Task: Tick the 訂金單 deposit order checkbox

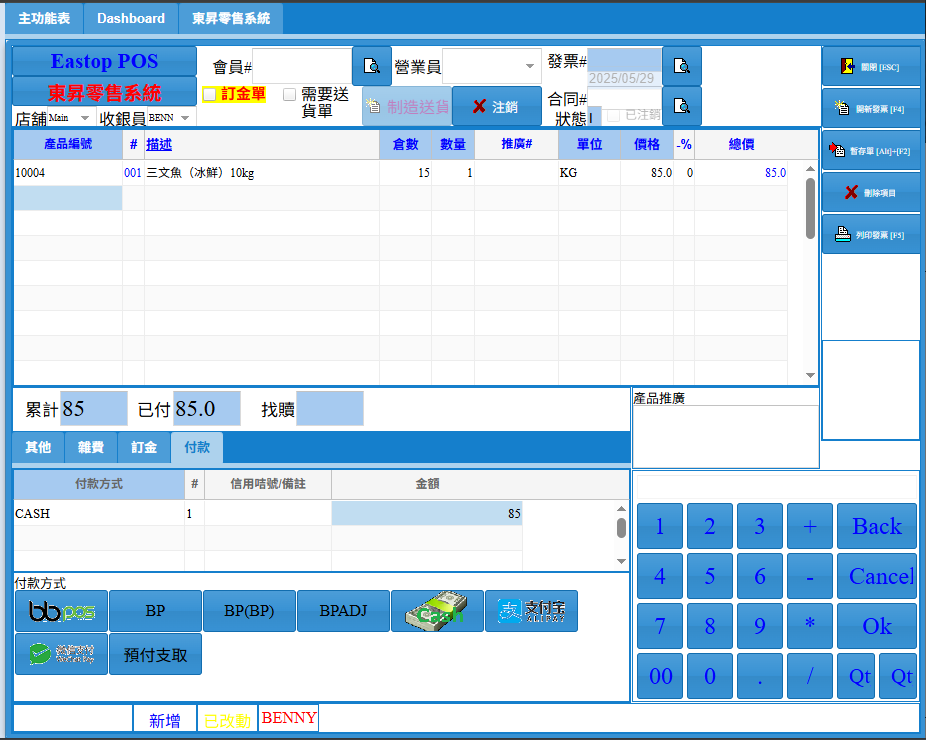Action: pos(209,94)
